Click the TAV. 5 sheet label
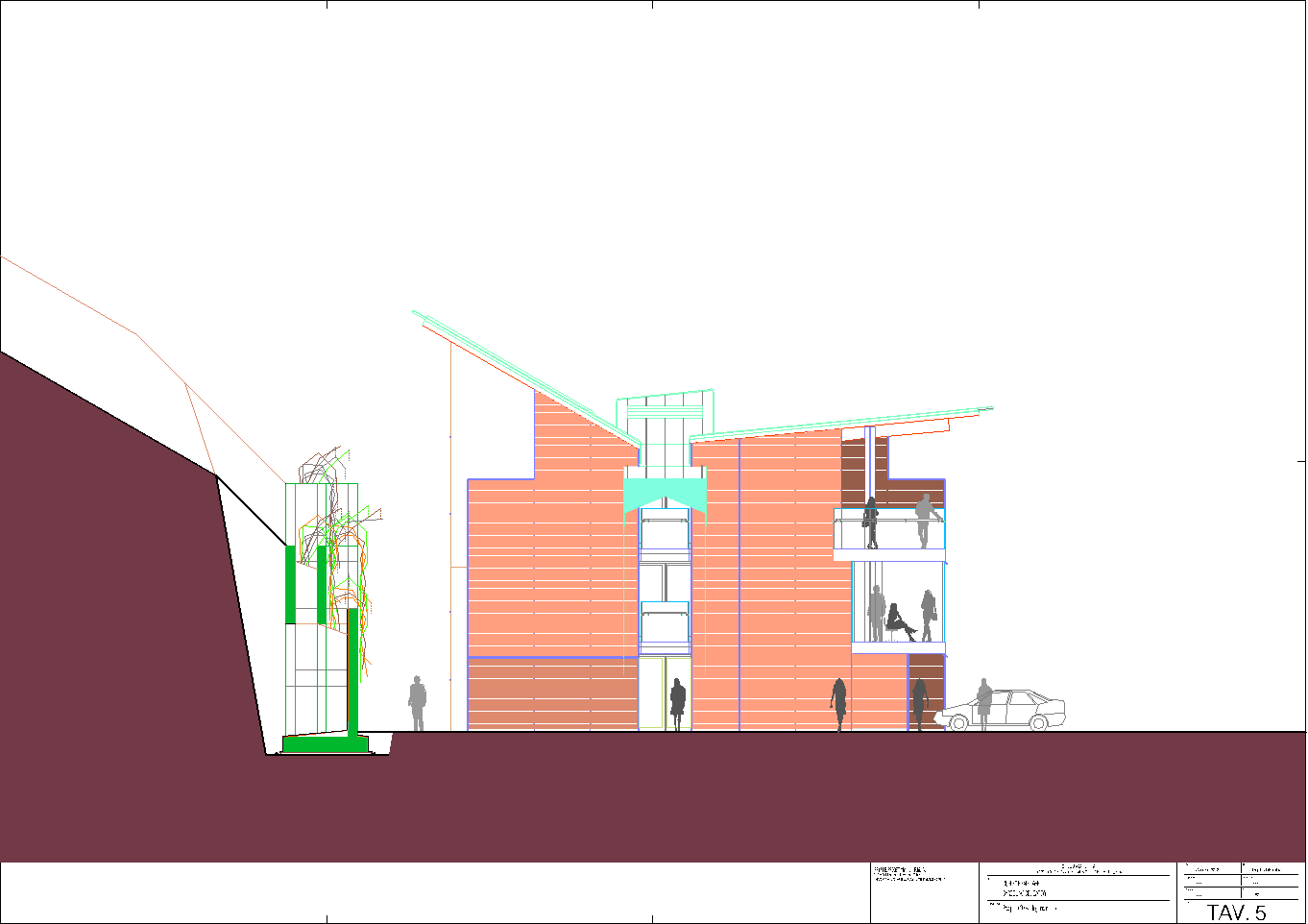This screenshot has height=924, width=1308. (1237, 912)
